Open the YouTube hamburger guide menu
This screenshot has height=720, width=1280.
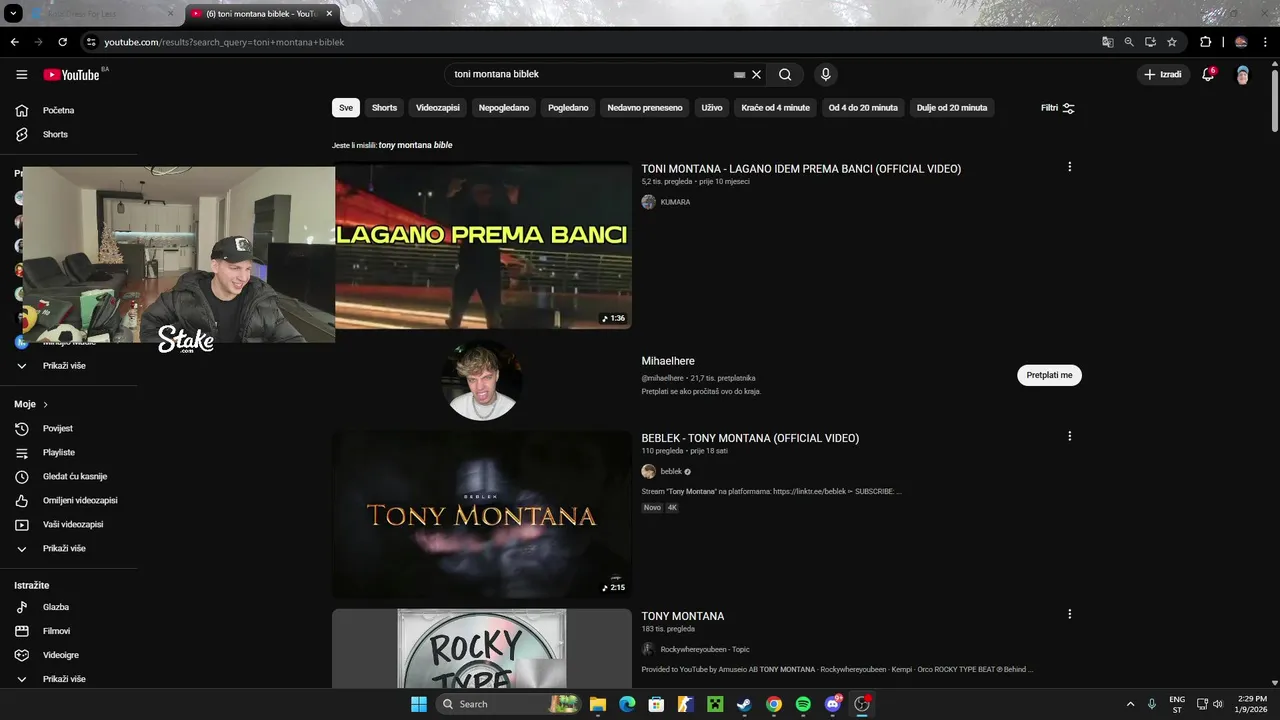pyautogui.click(x=22, y=75)
